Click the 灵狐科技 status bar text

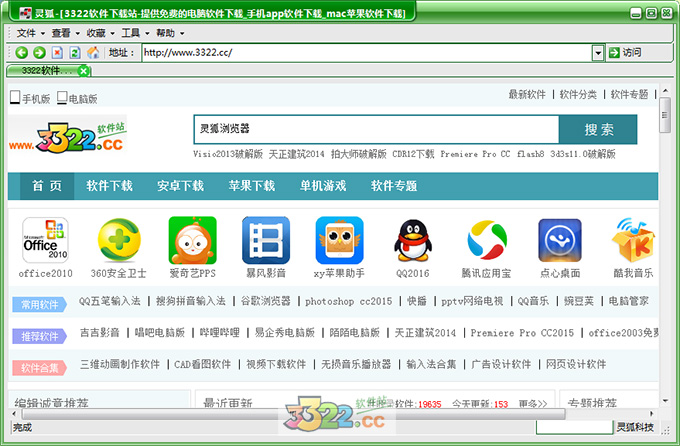coord(635,427)
